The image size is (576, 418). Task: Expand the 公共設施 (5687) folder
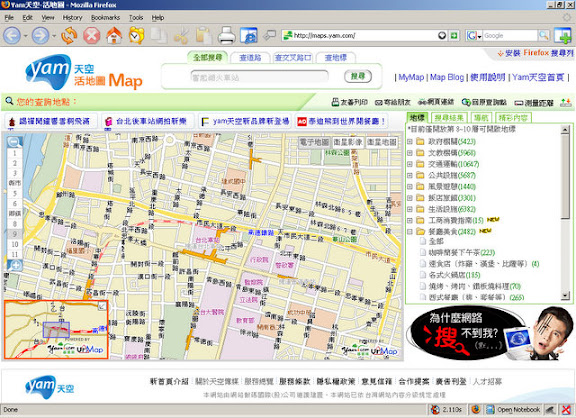(410, 176)
